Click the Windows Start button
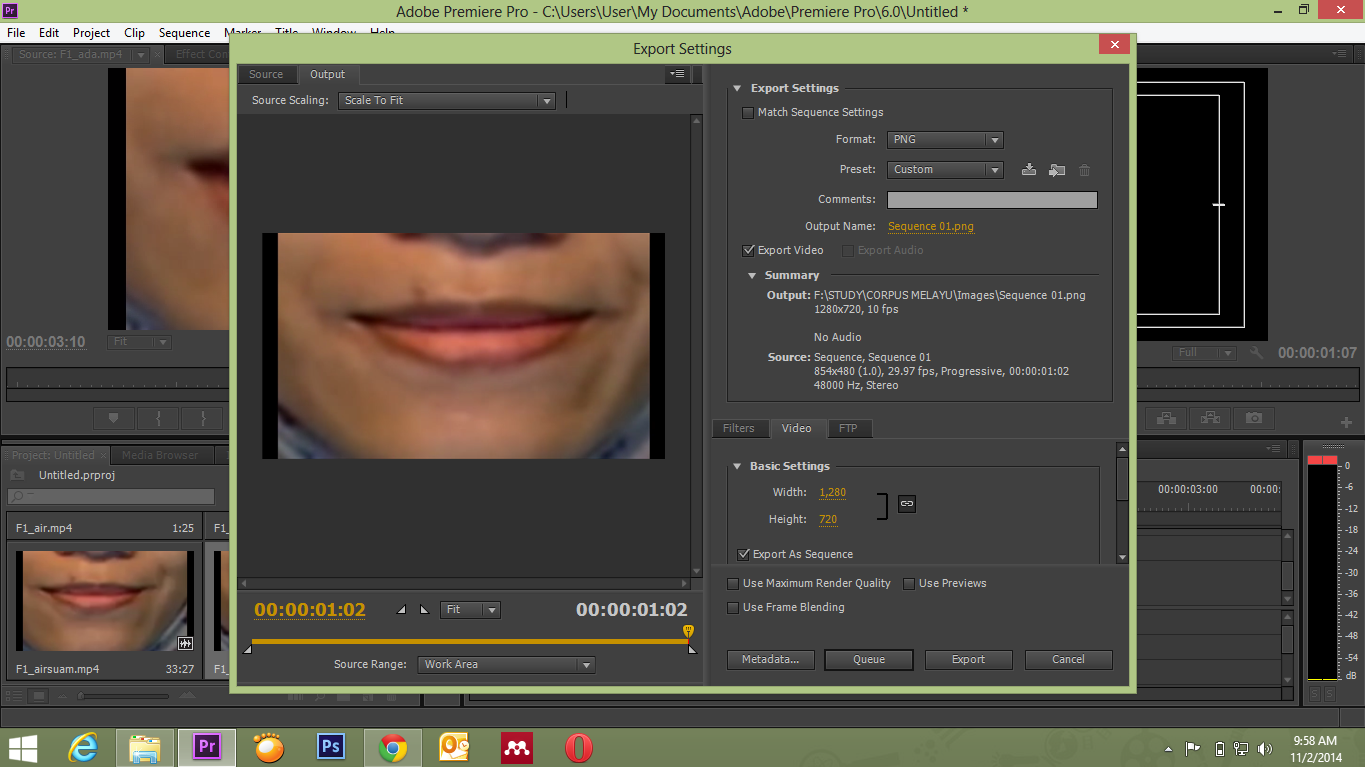Viewport: 1365px width, 767px height. click(23, 747)
